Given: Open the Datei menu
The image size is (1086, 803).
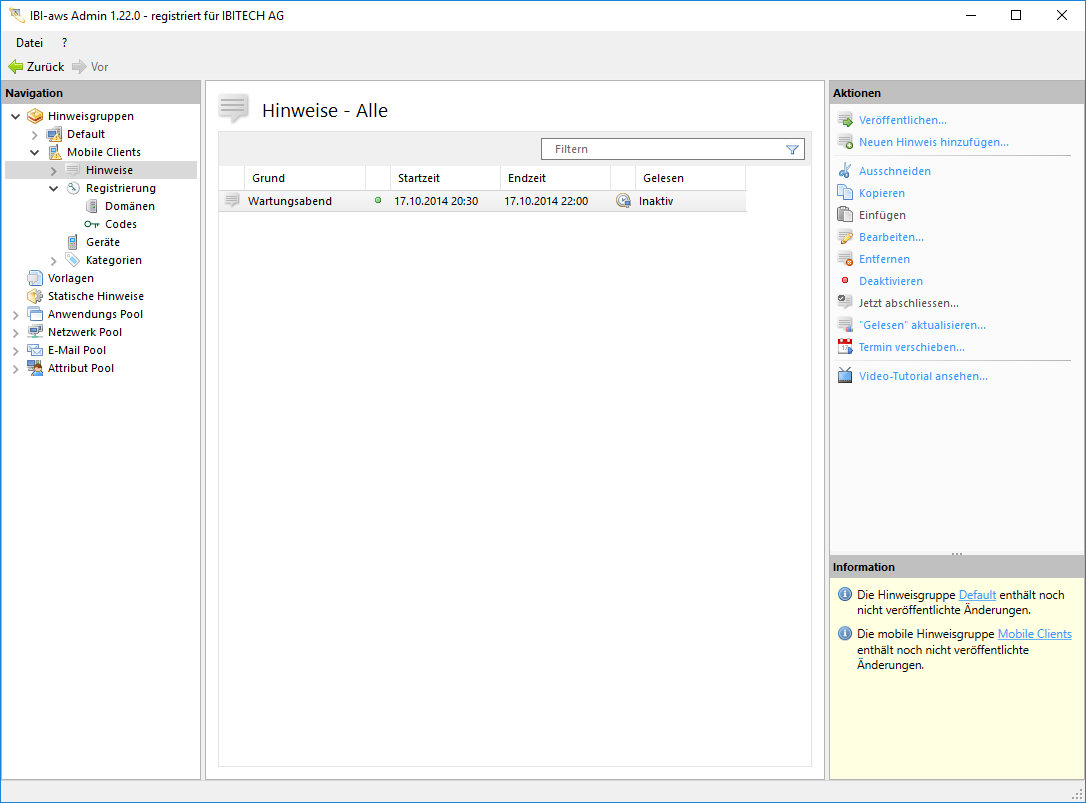Looking at the screenshot, I should tap(29, 43).
